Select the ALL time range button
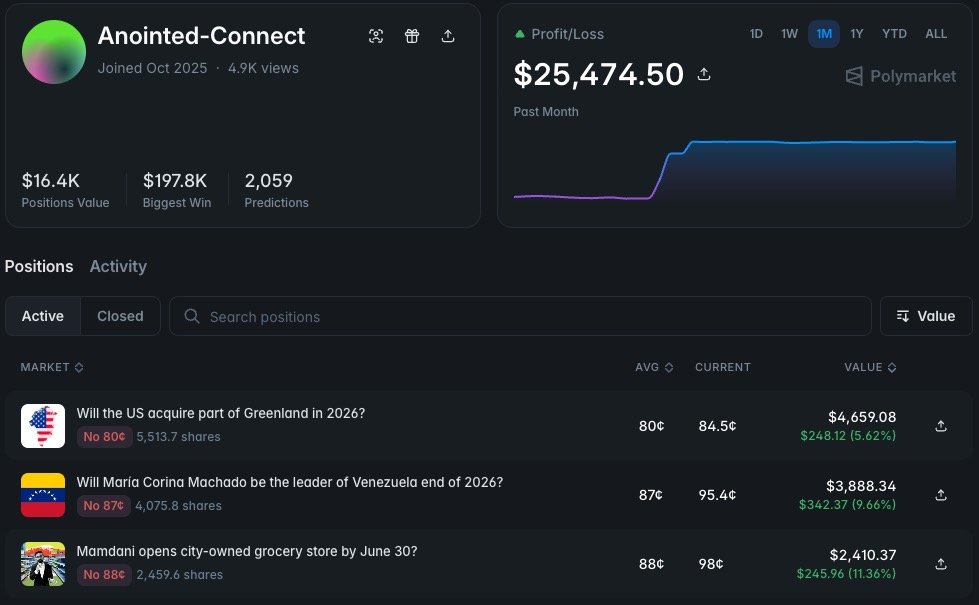This screenshot has width=979, height=605. coord(936,34)
